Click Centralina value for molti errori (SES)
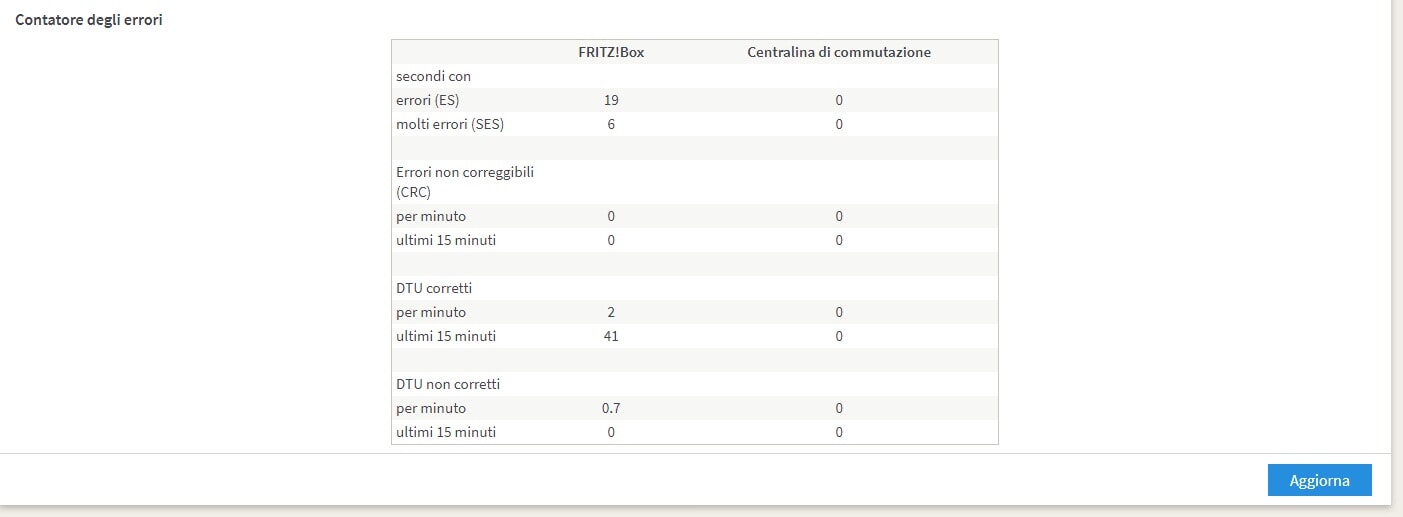This screenshot has width=1403, height=517. [839, 124]
